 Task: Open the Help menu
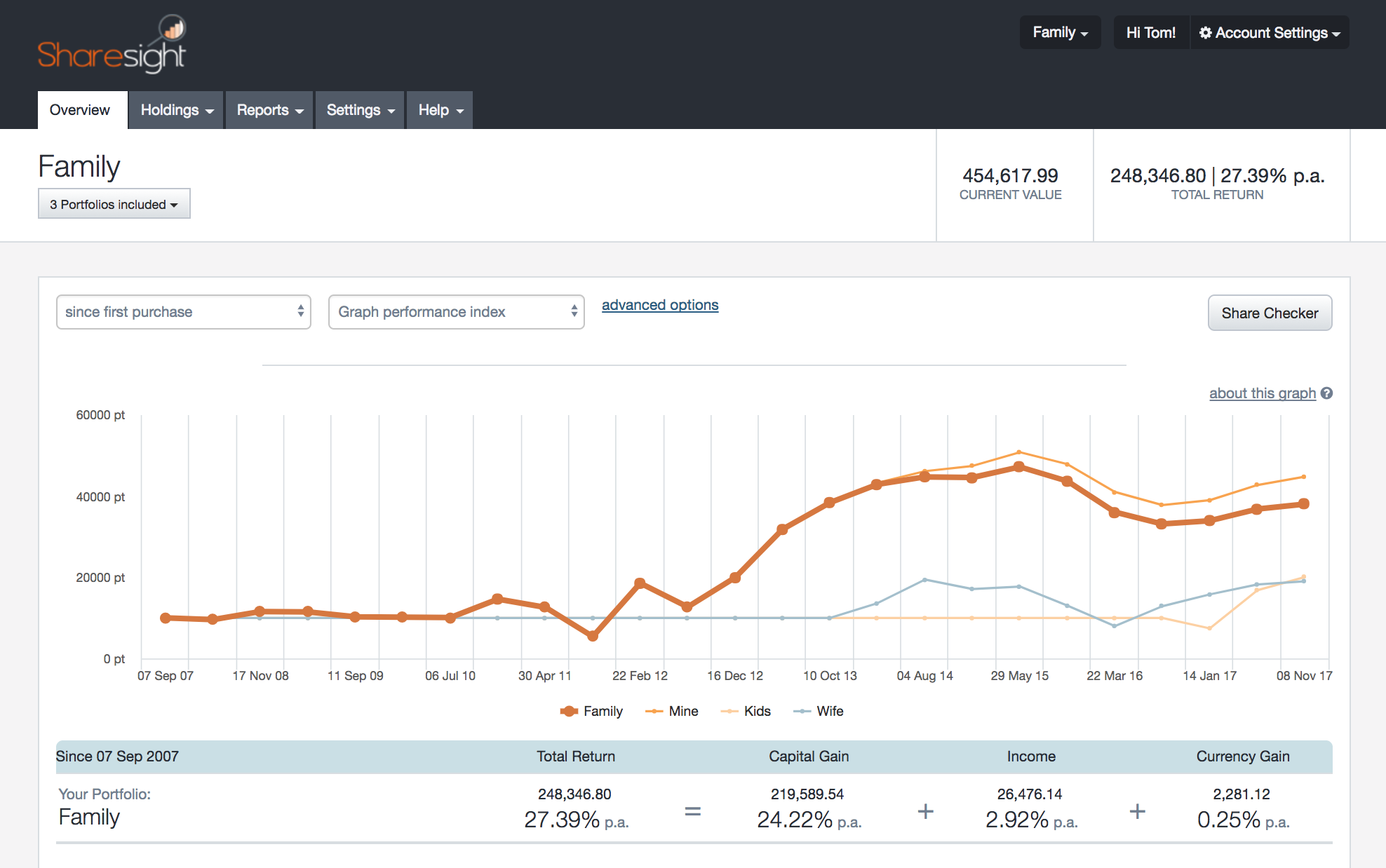(440, 110)
